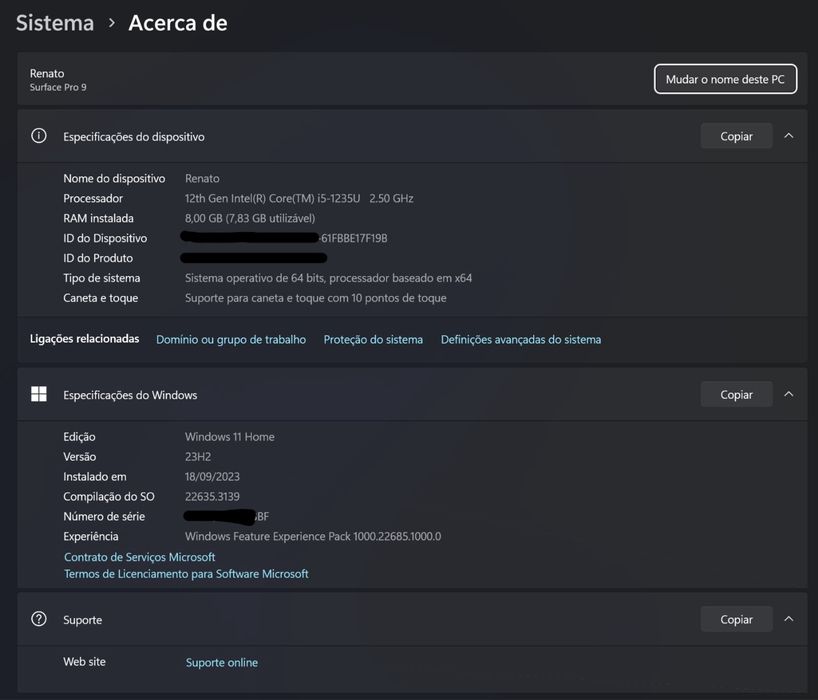Click the Nome do dispositivo label

click(x=114, y=178)
